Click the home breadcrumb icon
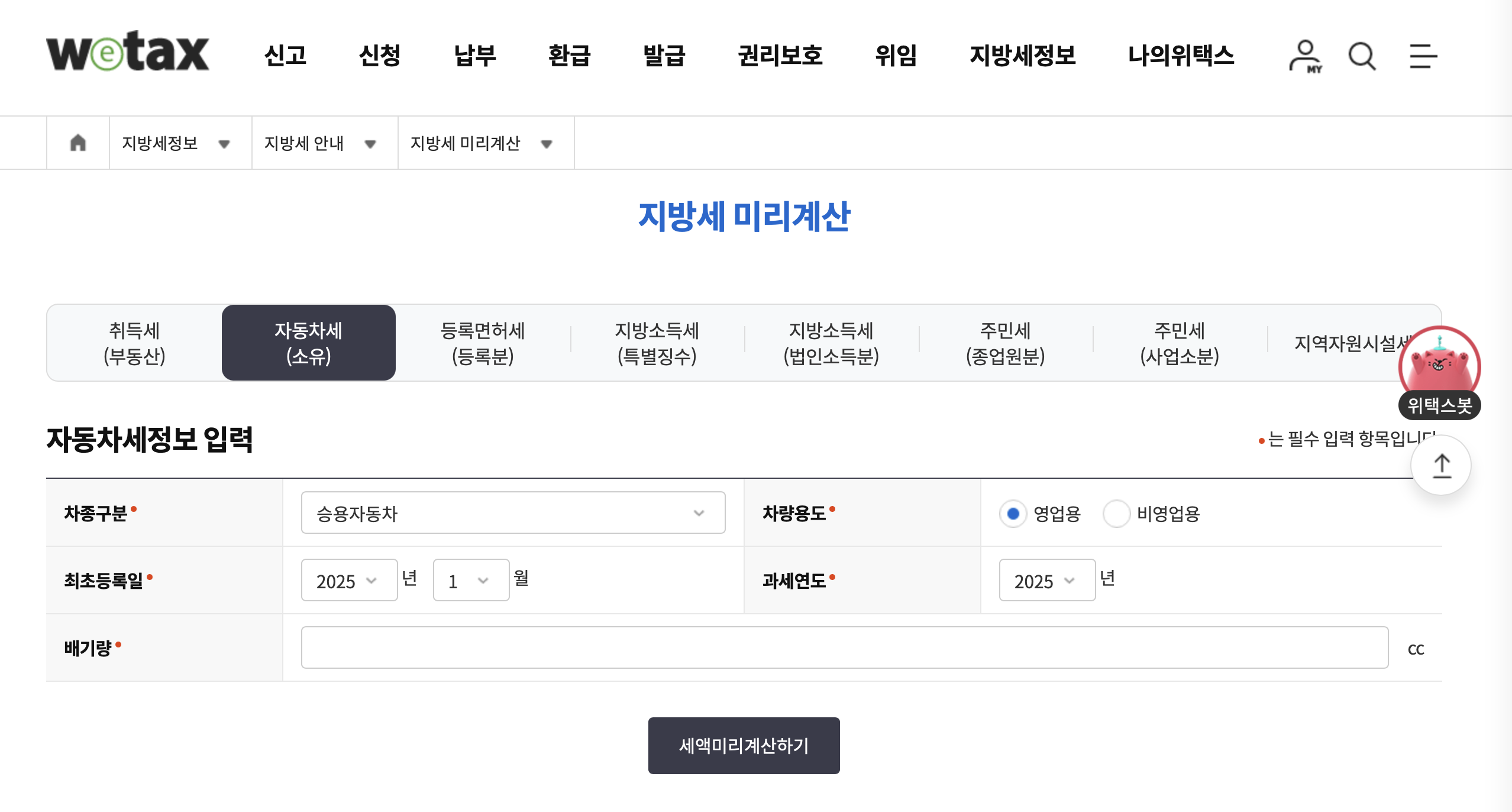Screen dimensions: 1512x812 [78, 143]
